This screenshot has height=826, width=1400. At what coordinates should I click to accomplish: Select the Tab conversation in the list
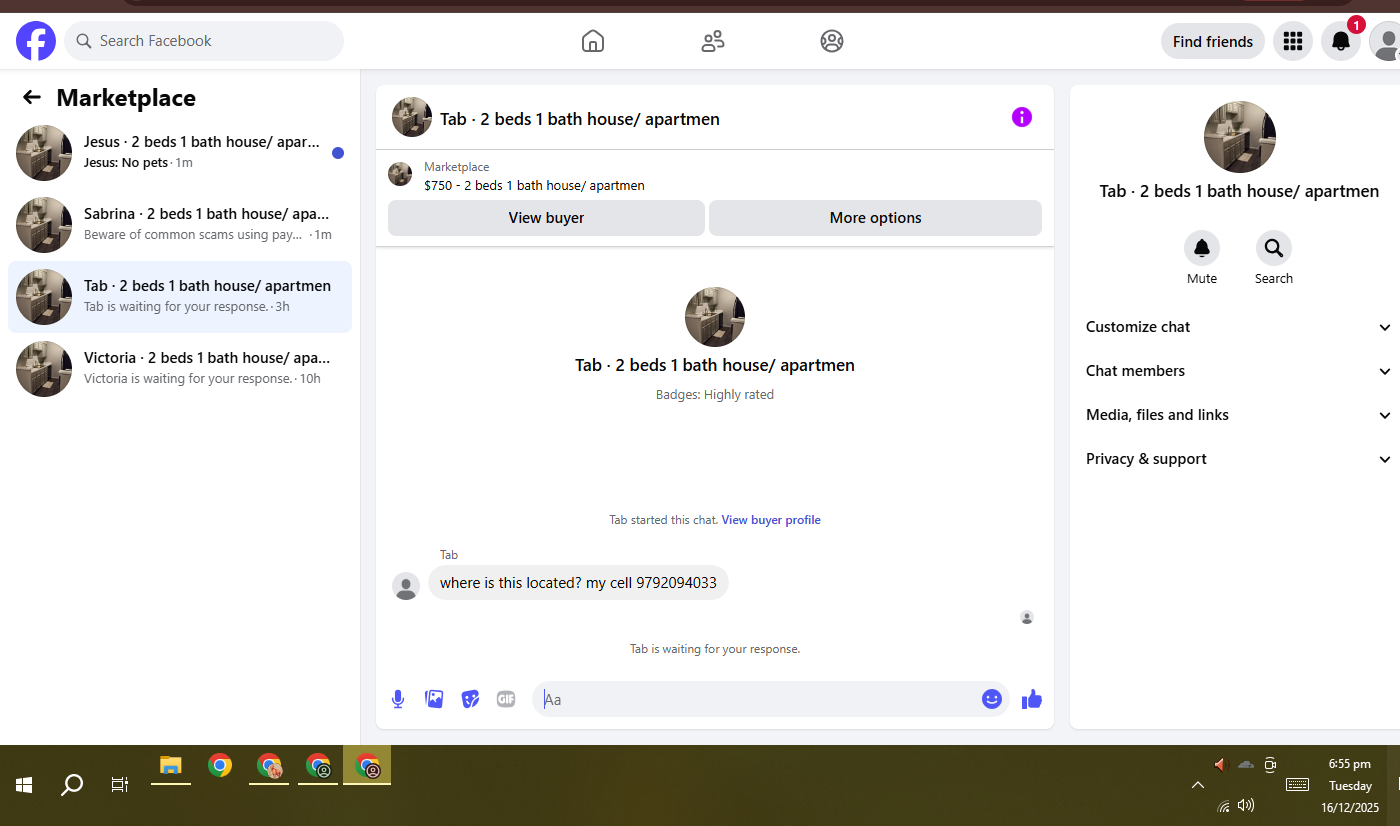(x=180, y=296)
